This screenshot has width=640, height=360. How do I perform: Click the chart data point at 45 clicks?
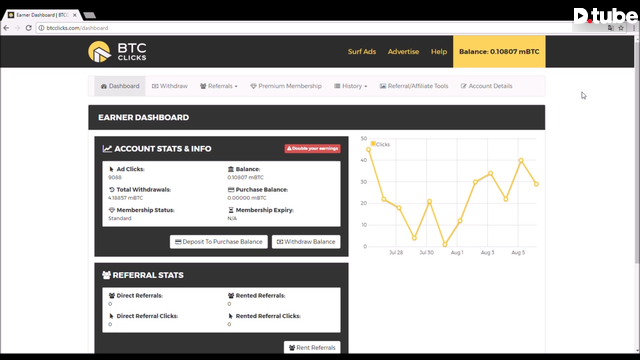click(x=369, y=150)
